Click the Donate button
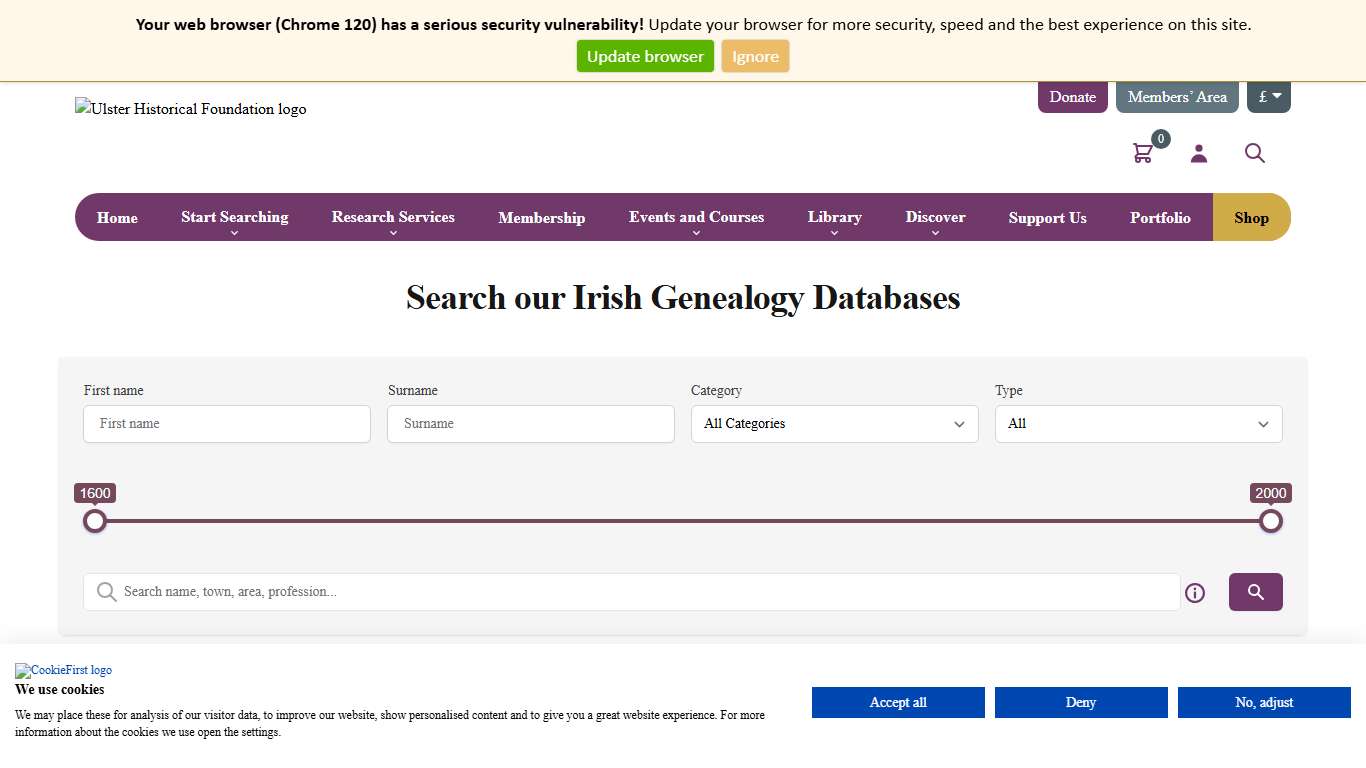The width and height of the screenshot is (1366, 768). (x=1072, y=97)
